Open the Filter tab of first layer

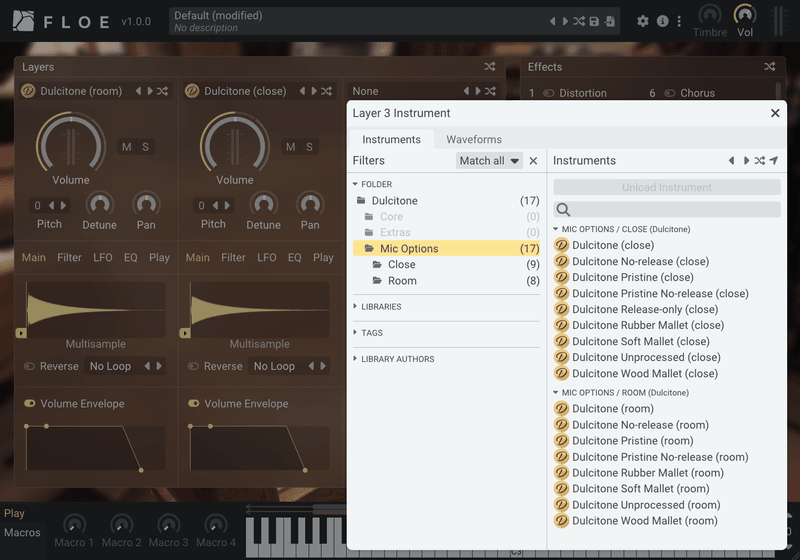pos(69,257)
